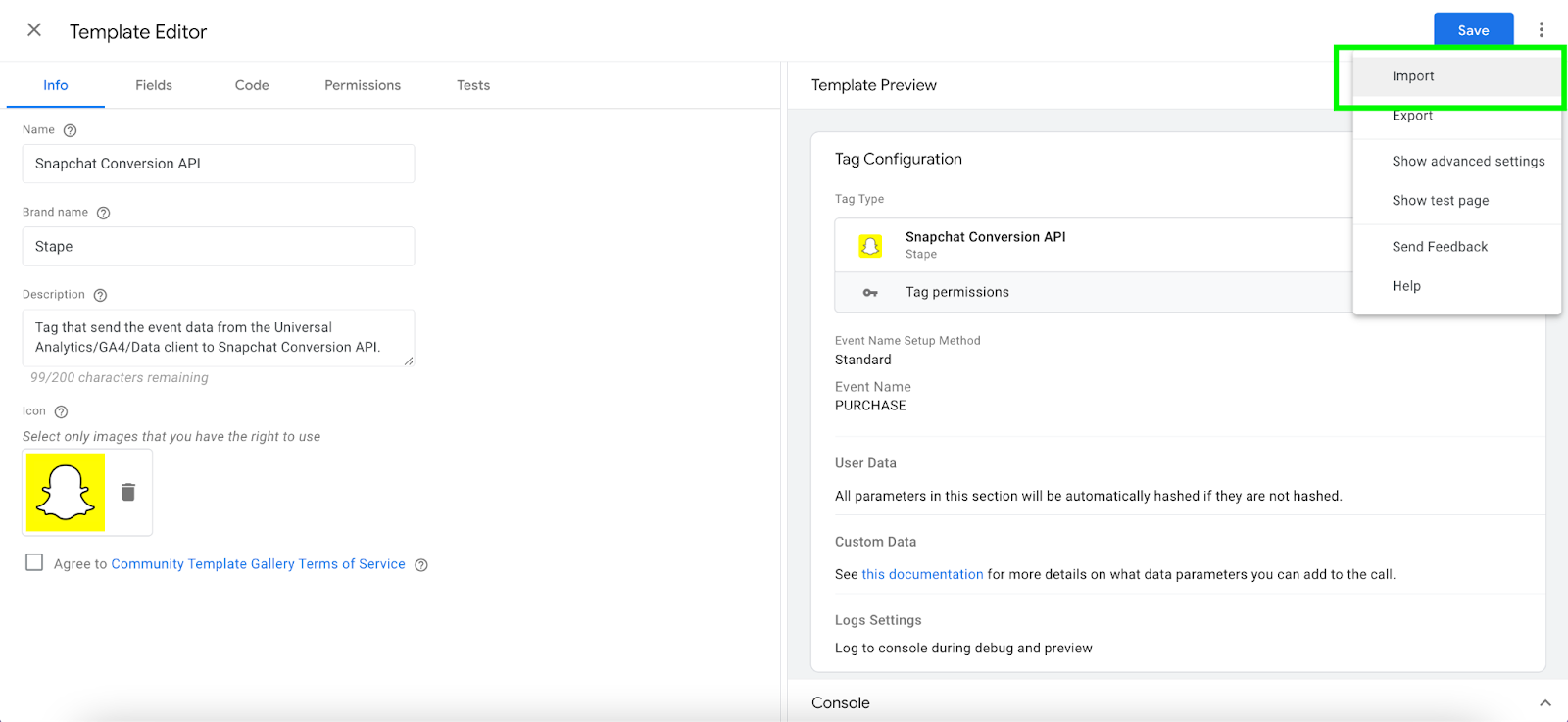Click help icon next to Icon label
This screenshot has height=722, width=1568.
(61, 411)
